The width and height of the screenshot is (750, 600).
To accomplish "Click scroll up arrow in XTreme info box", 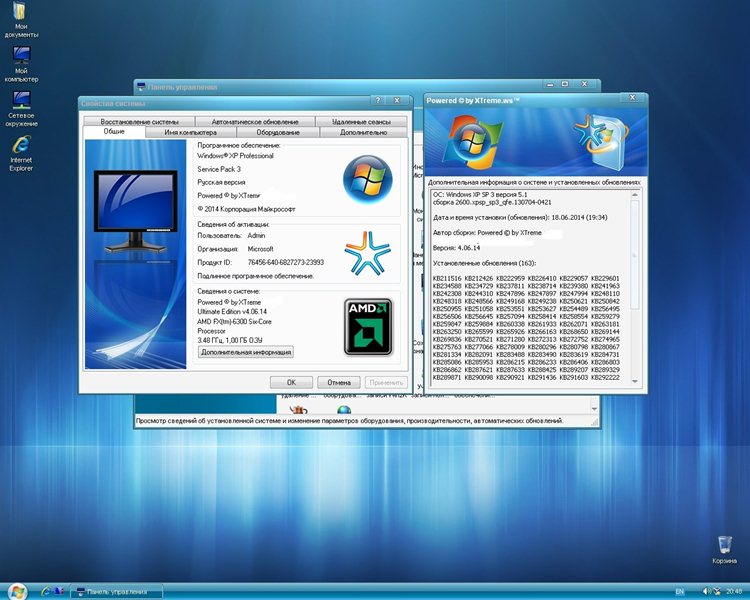I will tap(635, 195).
